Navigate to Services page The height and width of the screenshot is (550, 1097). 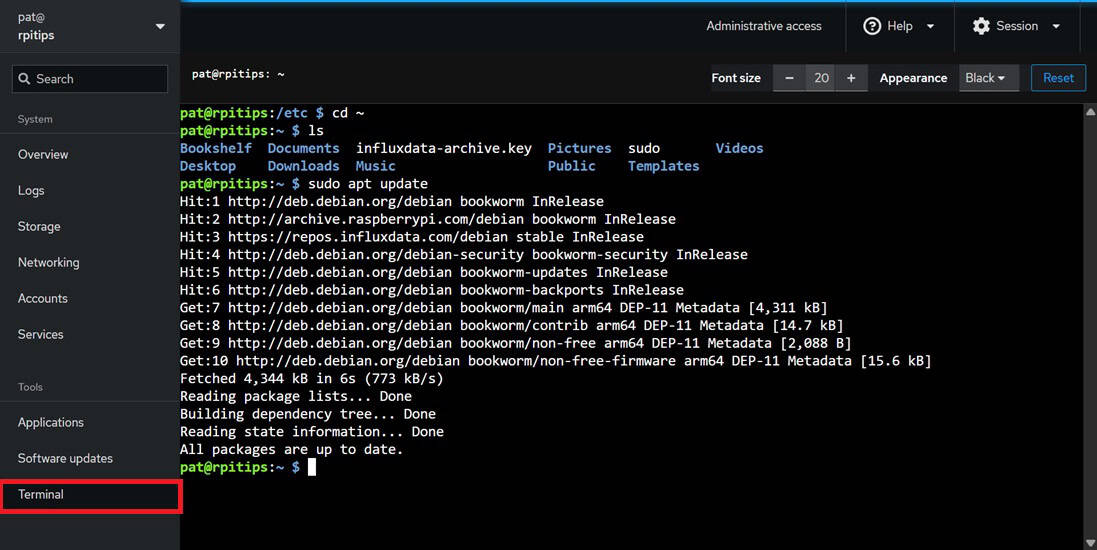pos(41,335)
